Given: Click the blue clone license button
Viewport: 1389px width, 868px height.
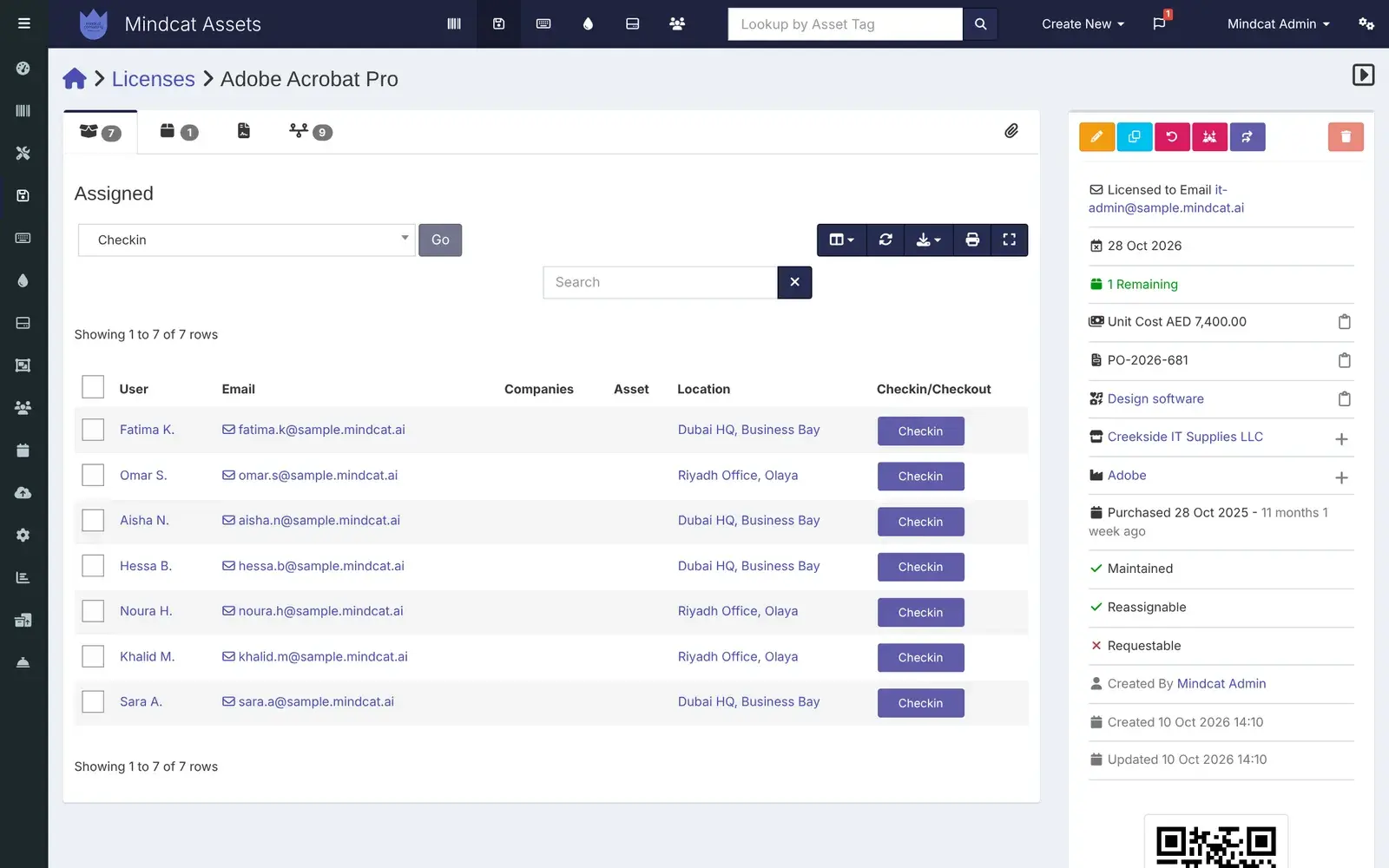Looking at the screenshot, I should coord(1135,136).
